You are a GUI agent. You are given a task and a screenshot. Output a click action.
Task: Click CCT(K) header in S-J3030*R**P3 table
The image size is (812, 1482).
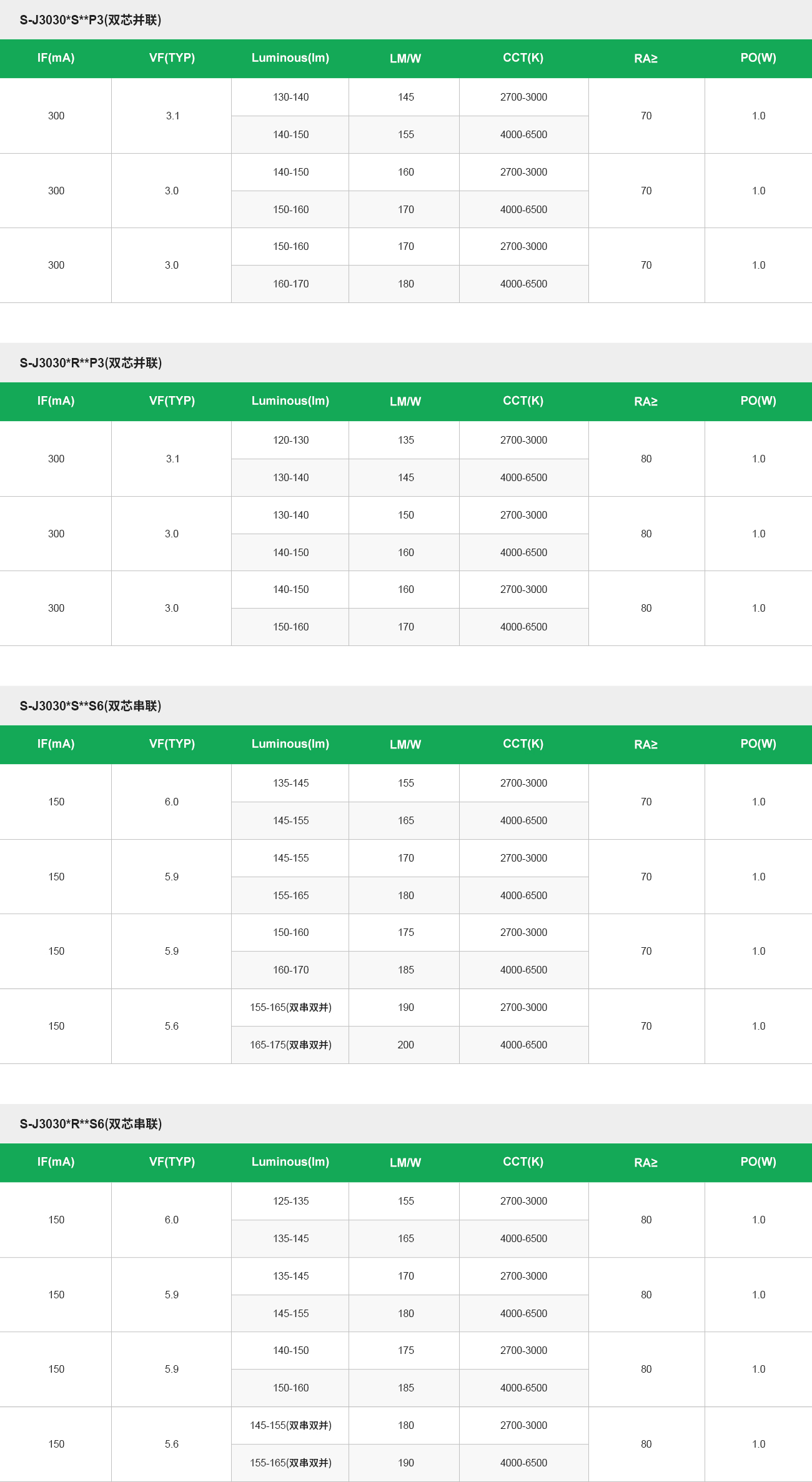[x=523, y=401]
